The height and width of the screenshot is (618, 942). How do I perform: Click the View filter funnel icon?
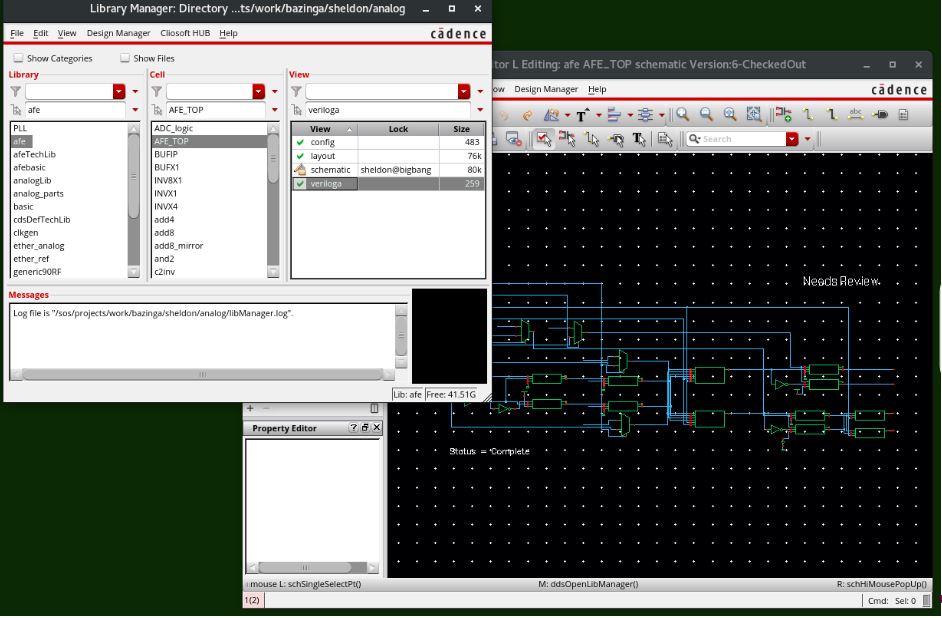tap(296, 91)
